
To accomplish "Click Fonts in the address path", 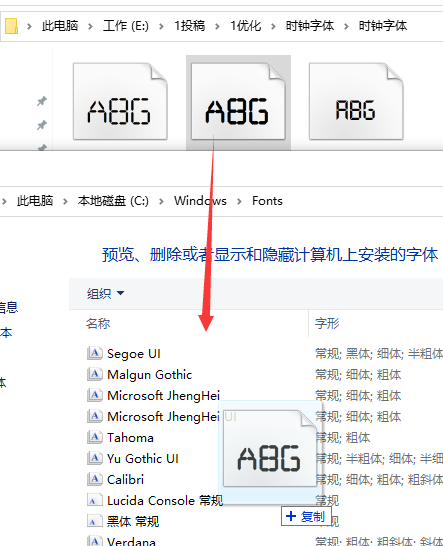I will click(x=267, y=201).
